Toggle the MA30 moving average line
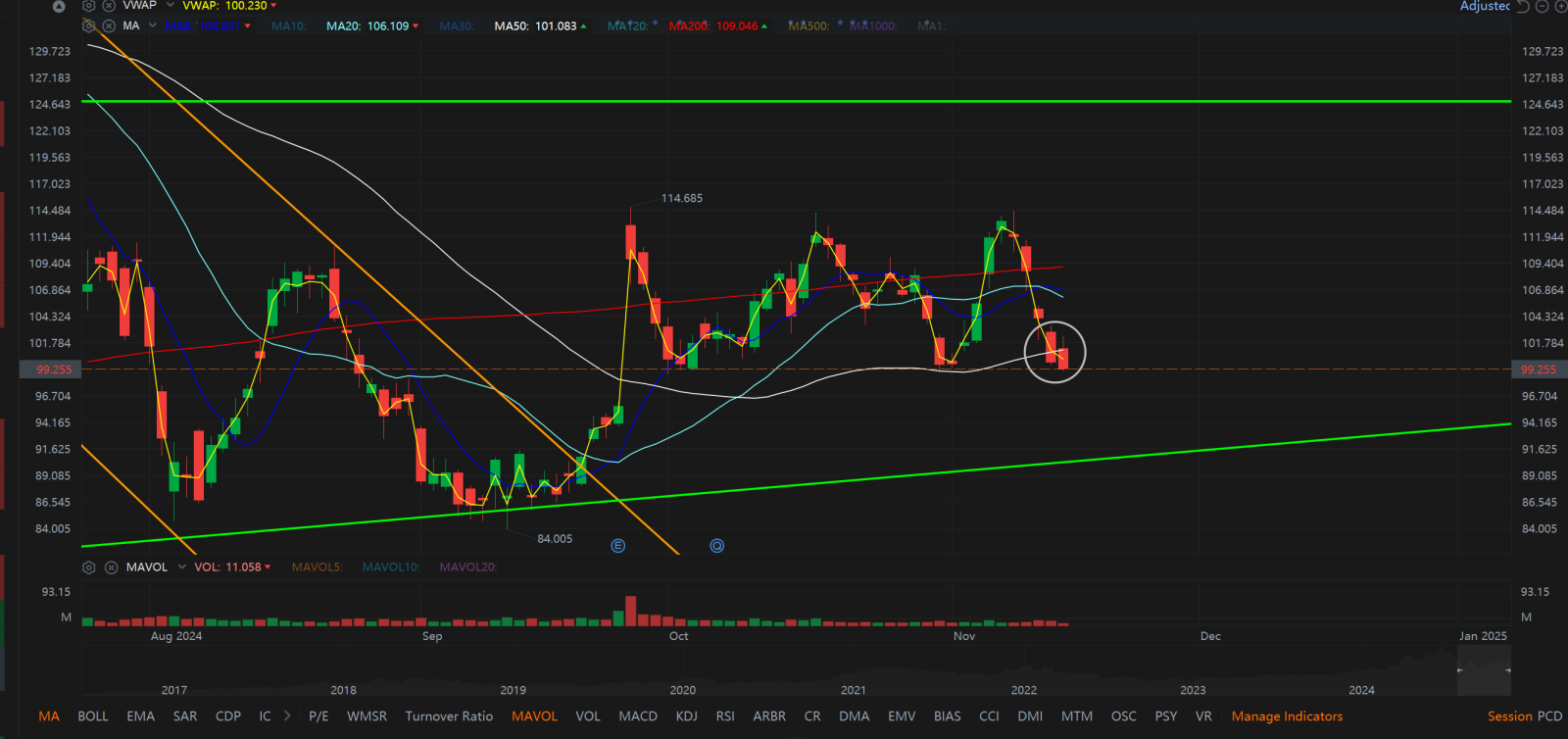 pos(457,26)
